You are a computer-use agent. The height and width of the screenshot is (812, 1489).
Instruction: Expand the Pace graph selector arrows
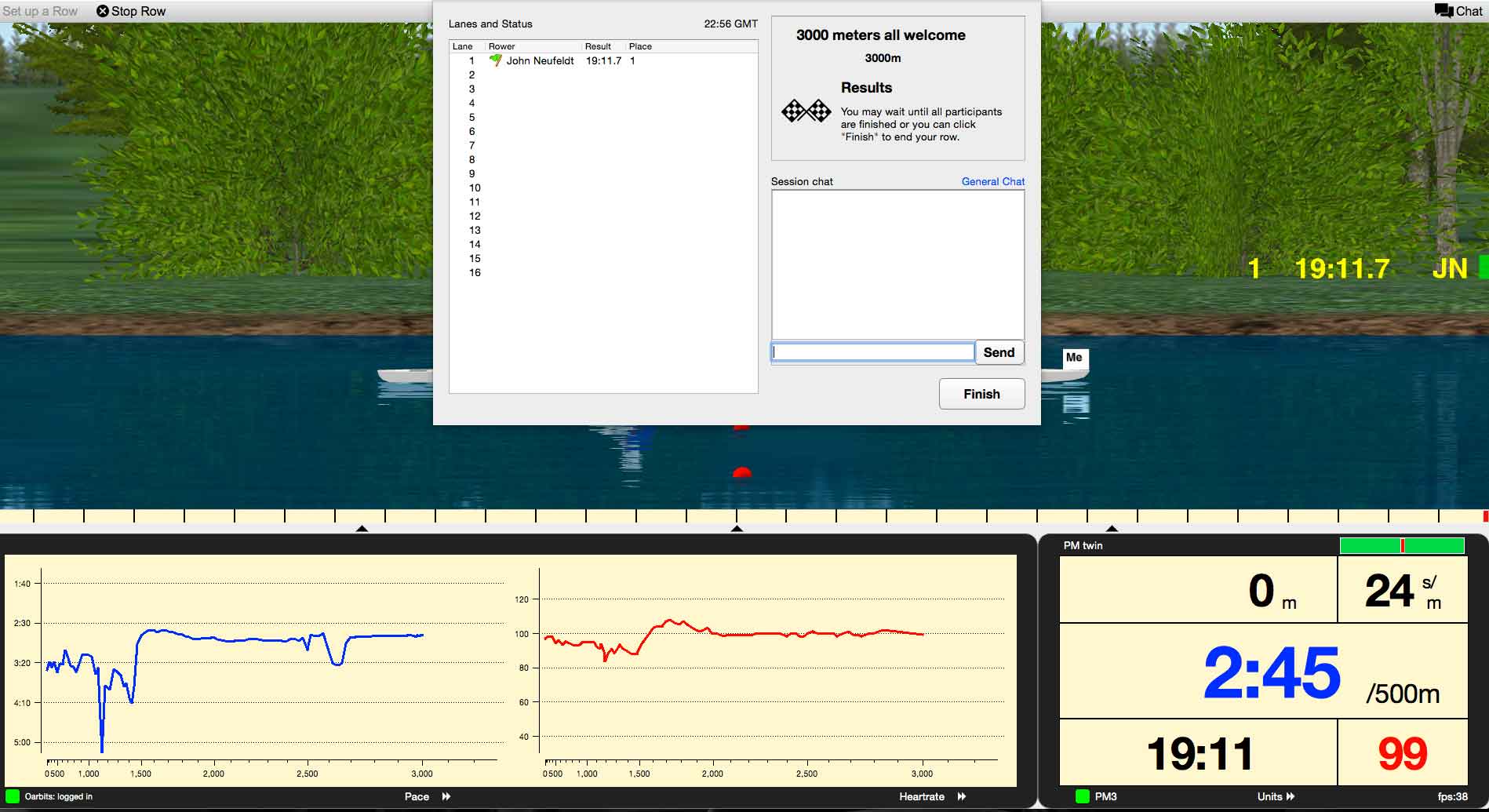(446, 796)
